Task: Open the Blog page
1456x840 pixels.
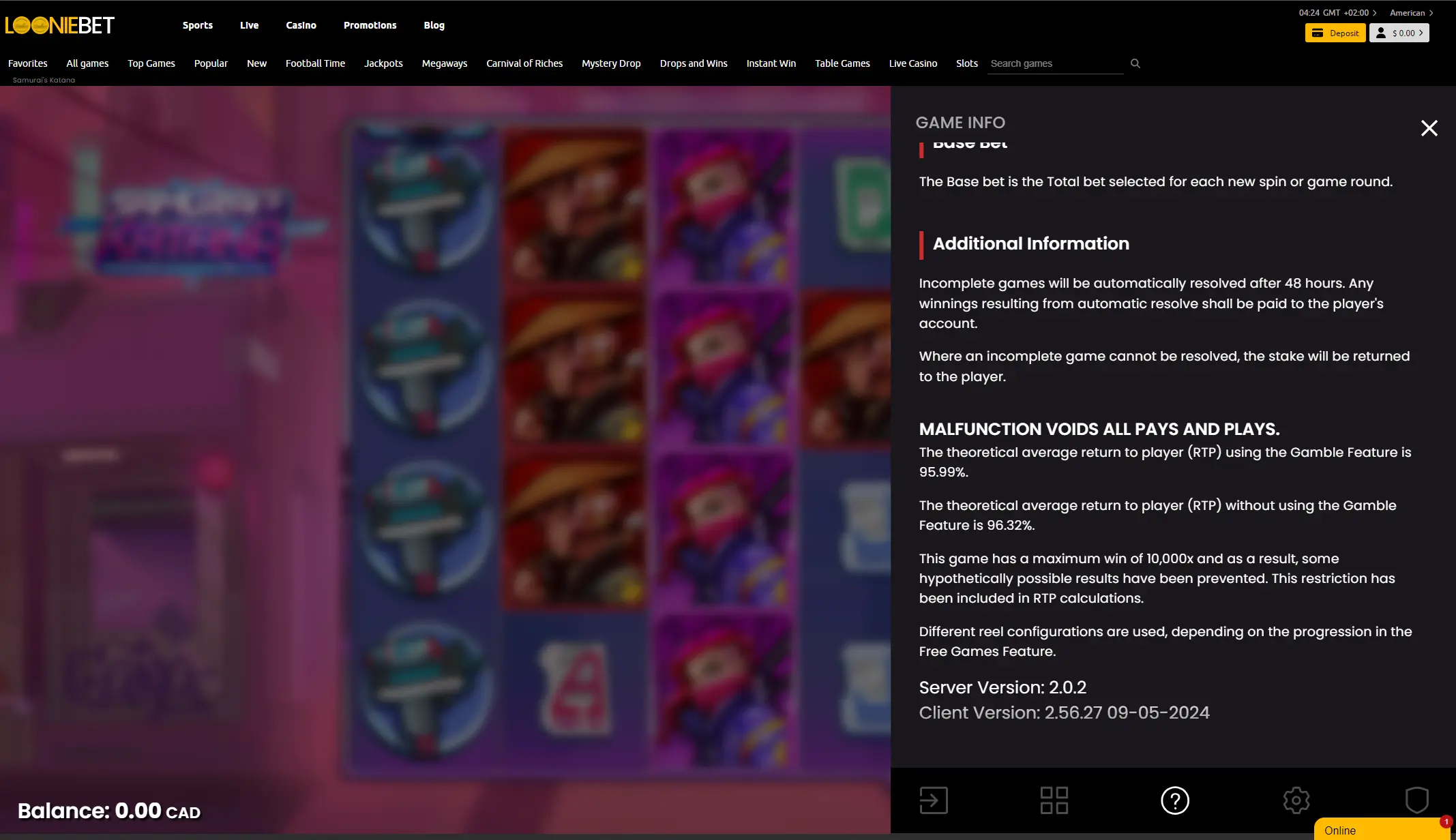Action: point(434,25)
